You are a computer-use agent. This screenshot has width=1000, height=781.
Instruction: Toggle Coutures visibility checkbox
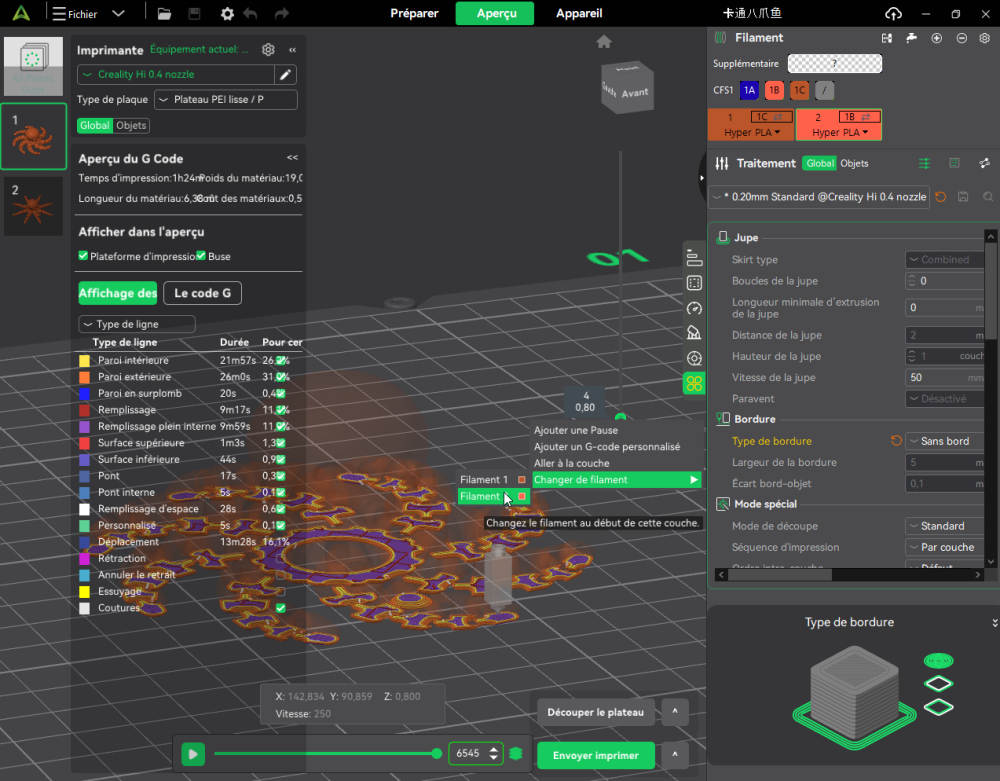click(x=281, y=608)
